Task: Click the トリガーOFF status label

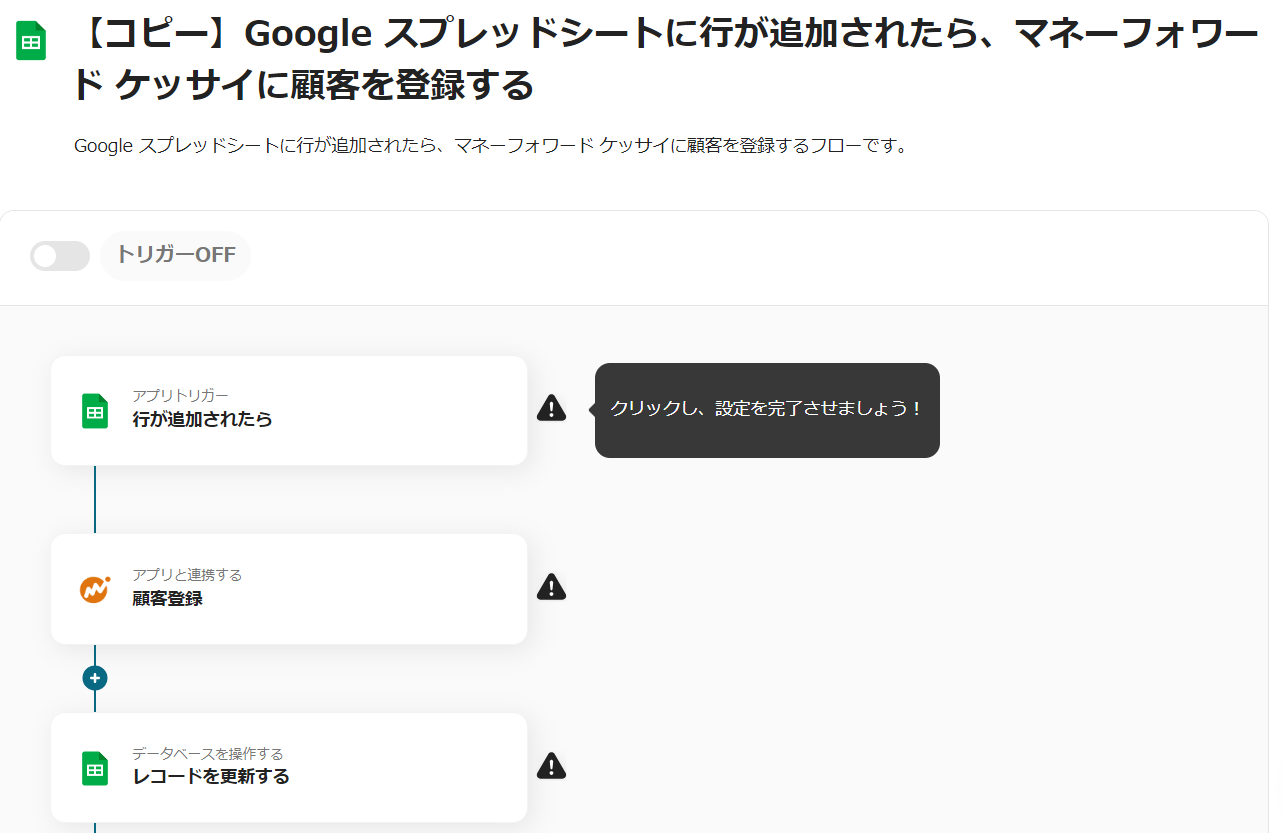Action: pyautogui.click(x=175, y=255)
